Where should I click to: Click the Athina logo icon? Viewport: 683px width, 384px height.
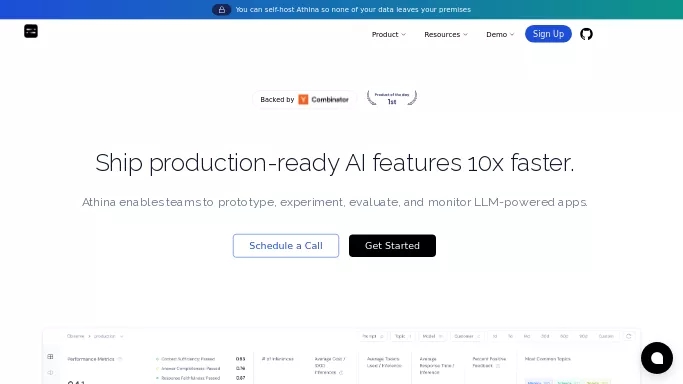(x=31, y=31)
